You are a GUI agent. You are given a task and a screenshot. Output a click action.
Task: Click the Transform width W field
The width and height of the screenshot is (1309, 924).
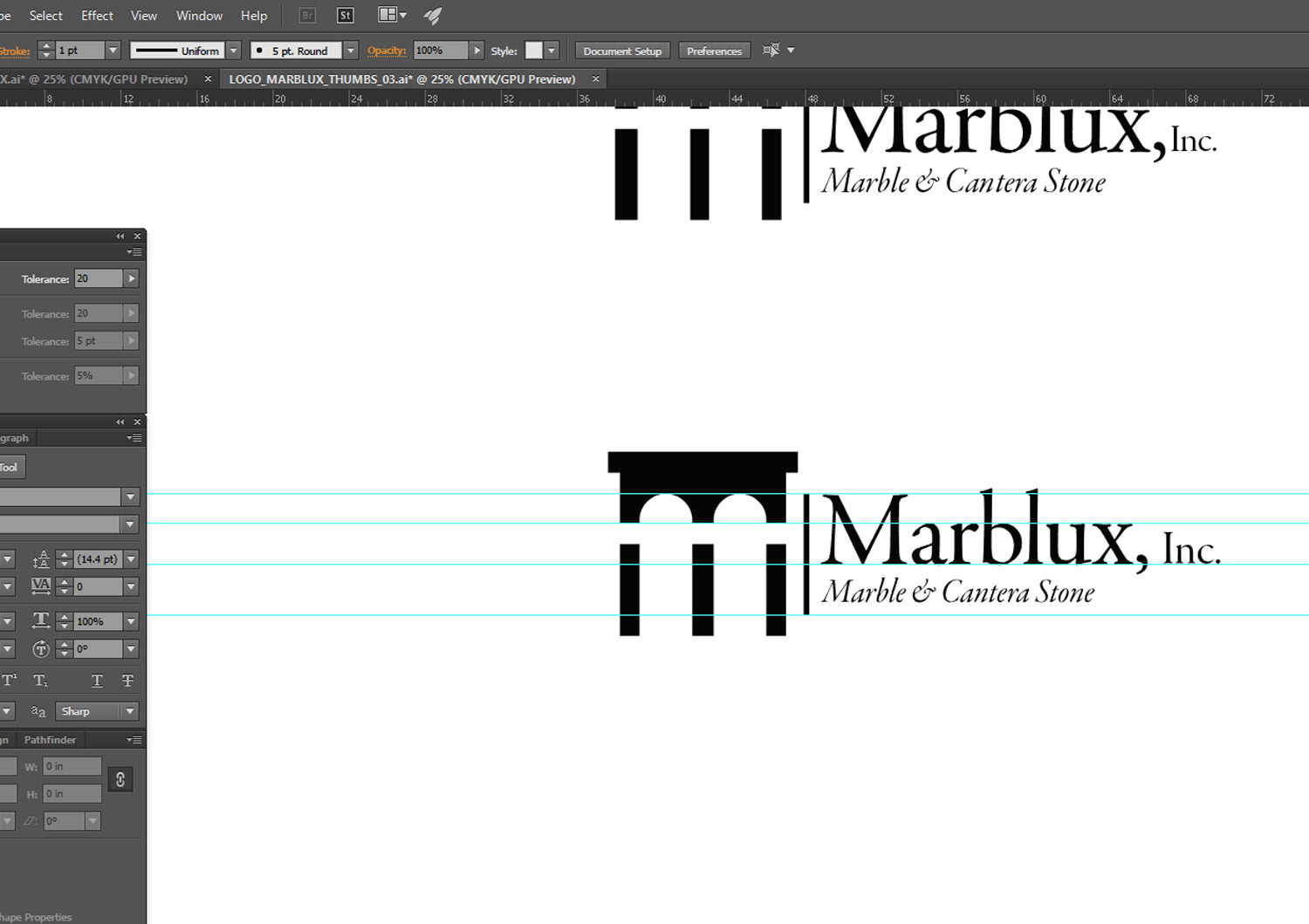(x=72, y=766)
